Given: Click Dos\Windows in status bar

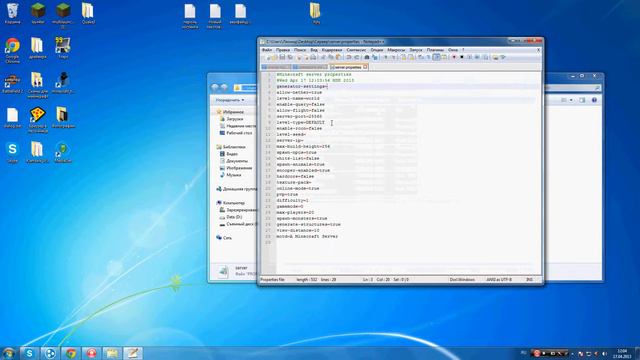Looking at the screenshot, I should pos(462,280).
